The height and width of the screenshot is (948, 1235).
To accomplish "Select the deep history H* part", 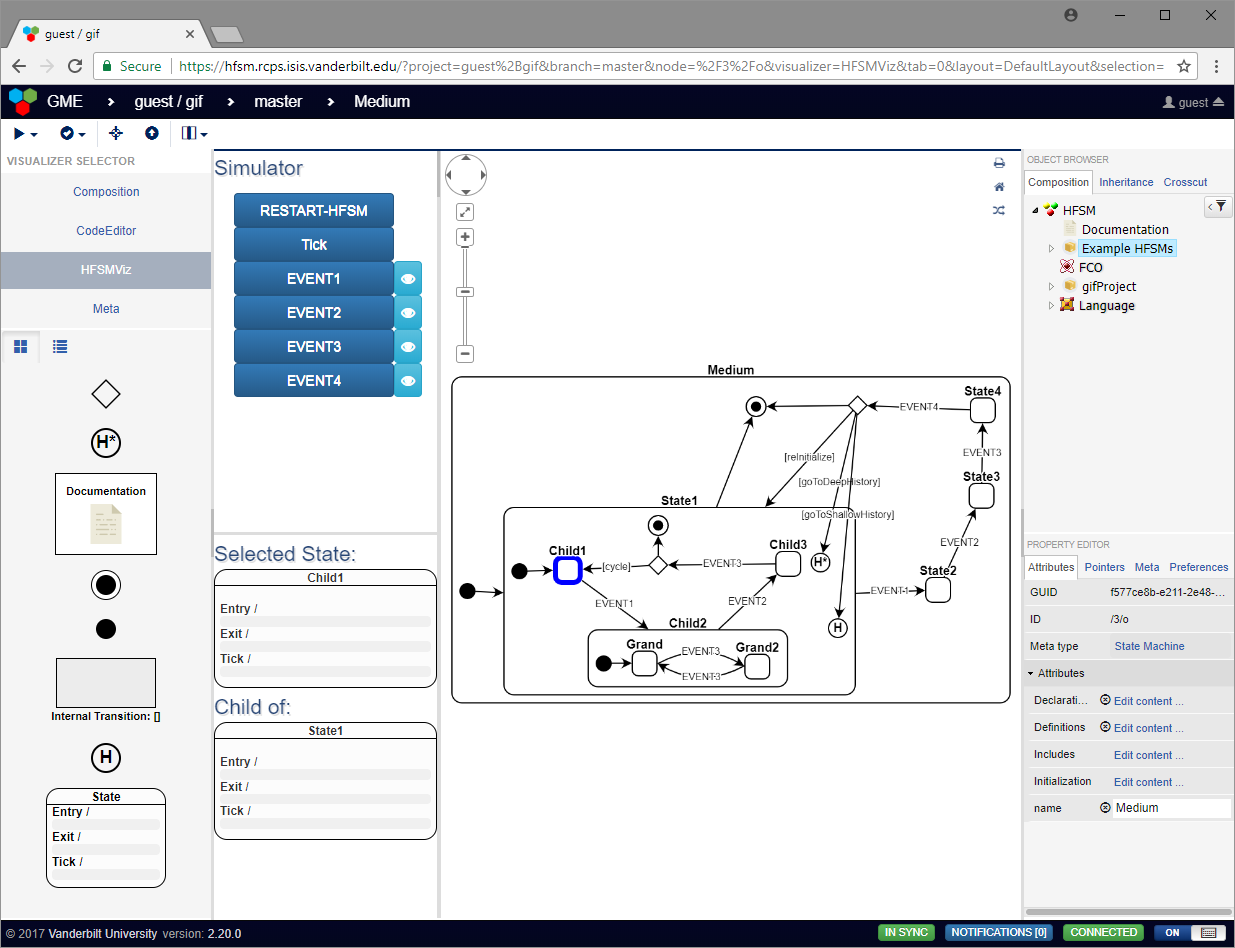I will click(106, 442).
